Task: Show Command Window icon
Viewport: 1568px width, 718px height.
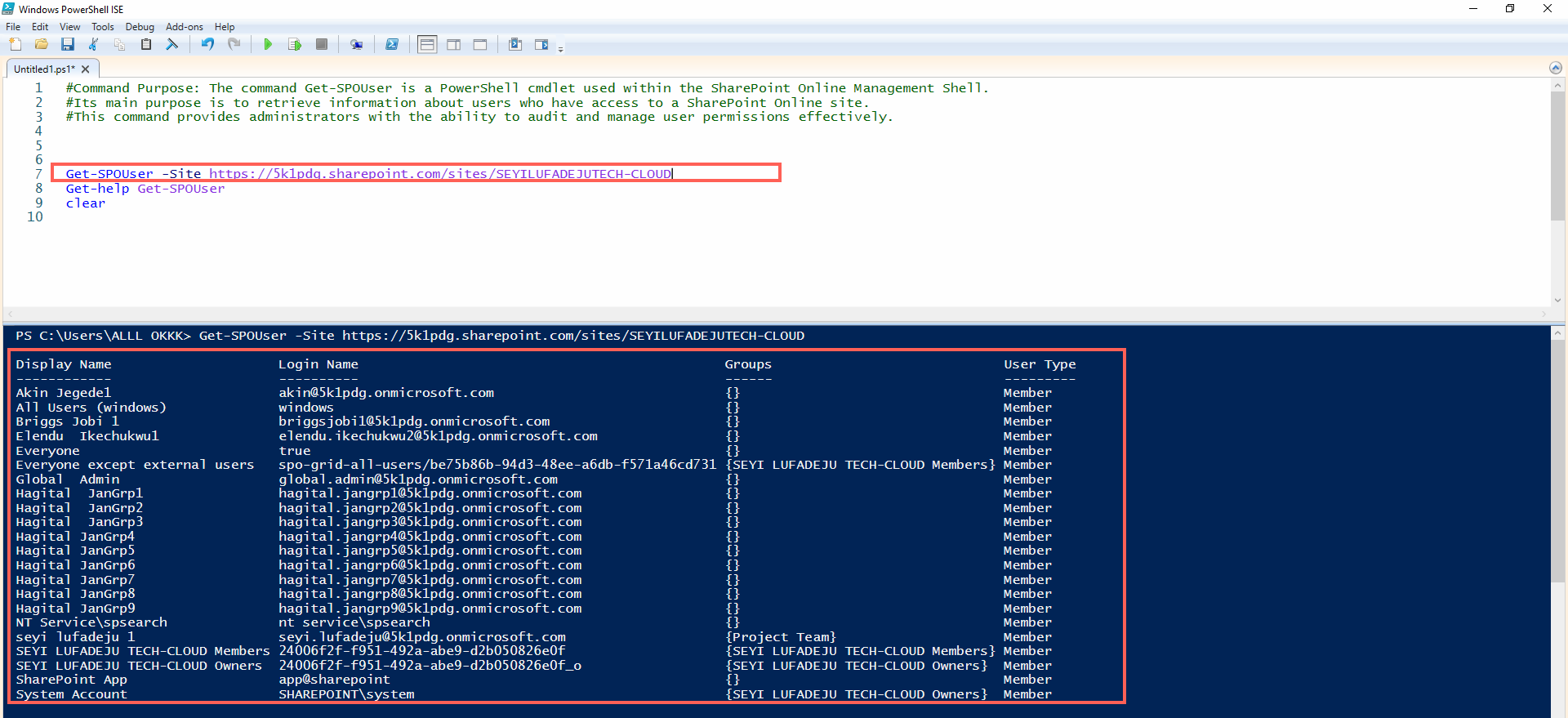Action: [515, 44]
